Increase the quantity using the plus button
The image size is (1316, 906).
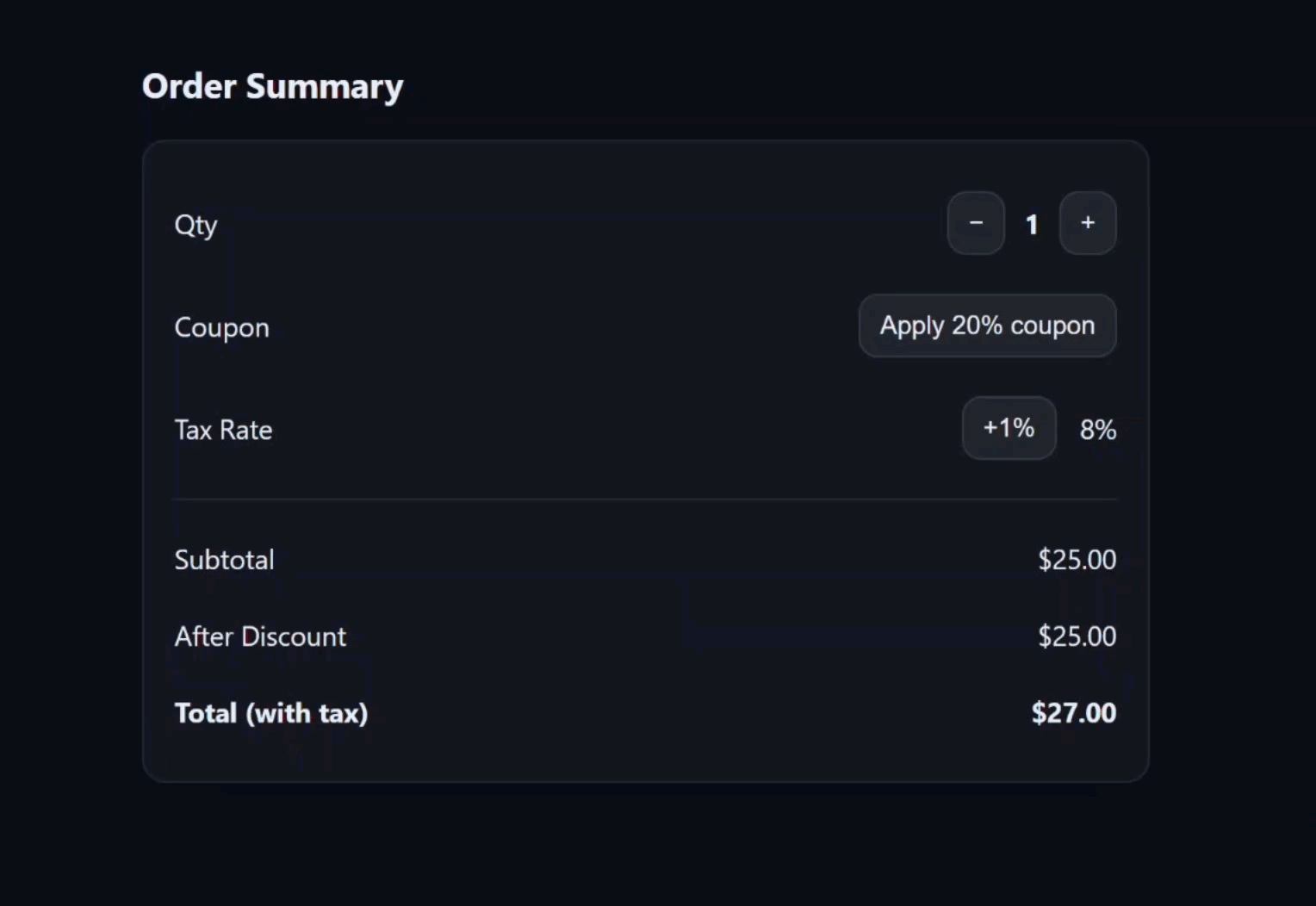(x=1088, y=223)
